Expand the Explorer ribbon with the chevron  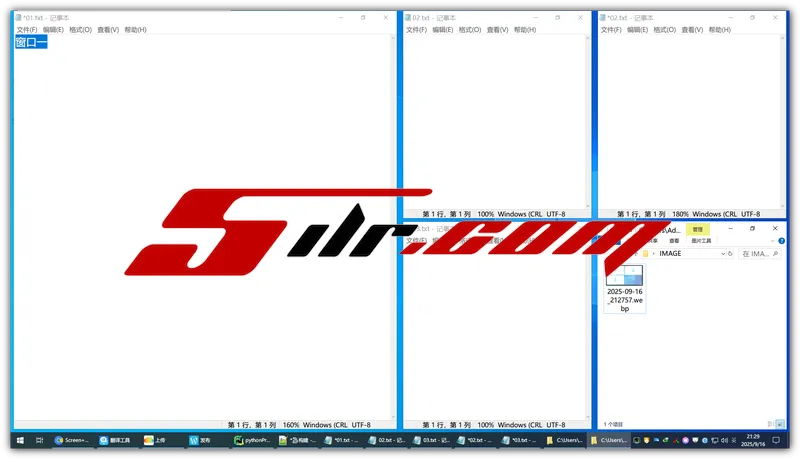(x=772, y=241)
